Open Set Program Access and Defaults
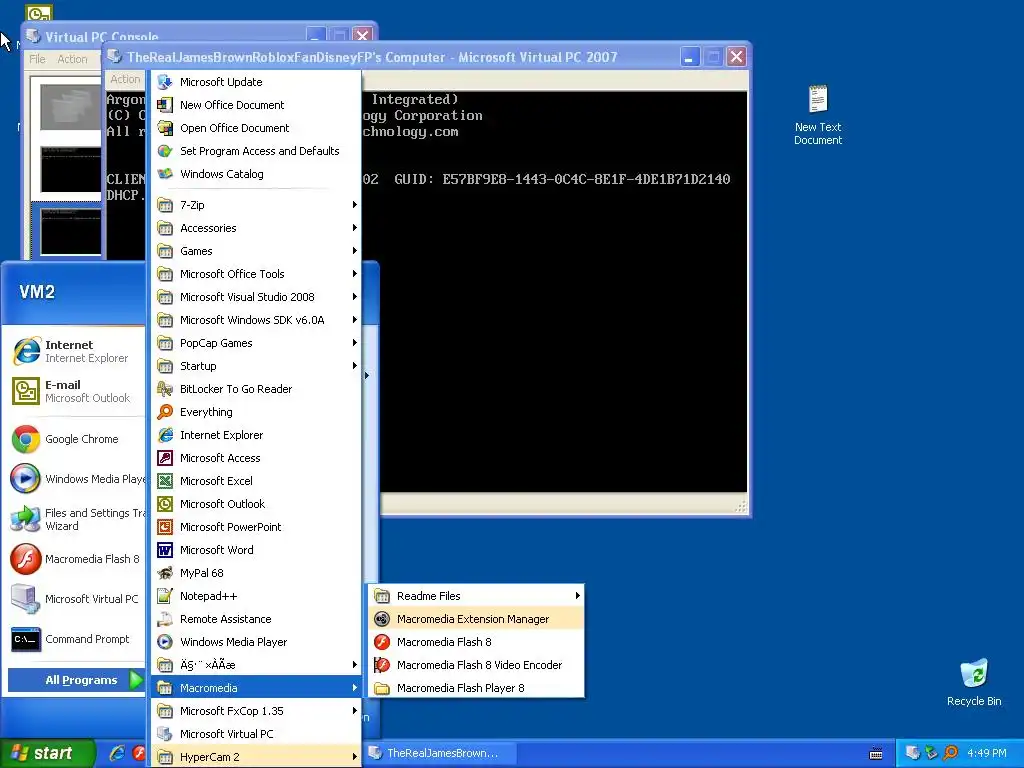Image resolution: width=1024 pixels, height=768 pixels. (x=256, y=151)
